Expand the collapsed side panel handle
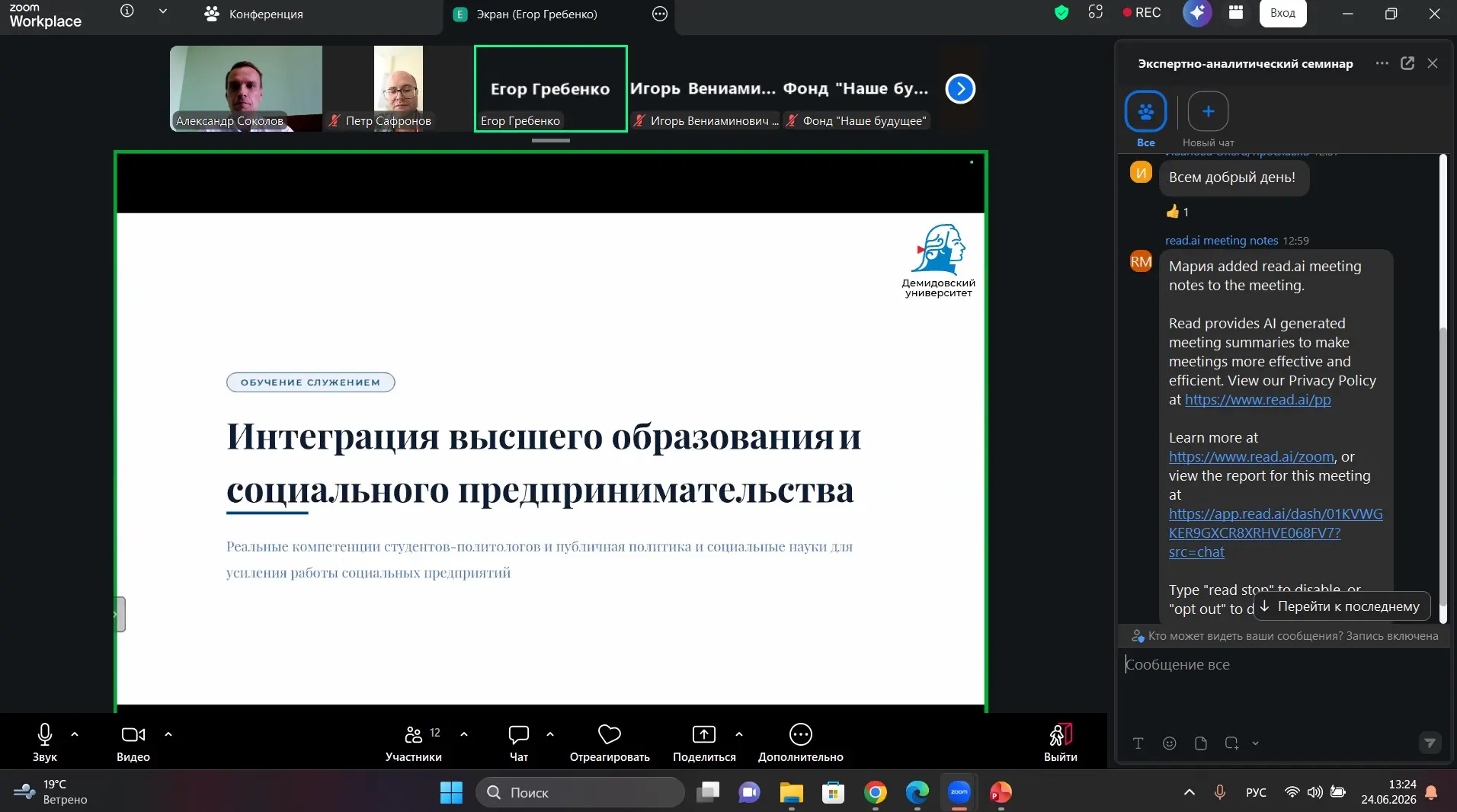Image resolution: width=1457 pixels, height=812 pixels. [x=120, y=614]
